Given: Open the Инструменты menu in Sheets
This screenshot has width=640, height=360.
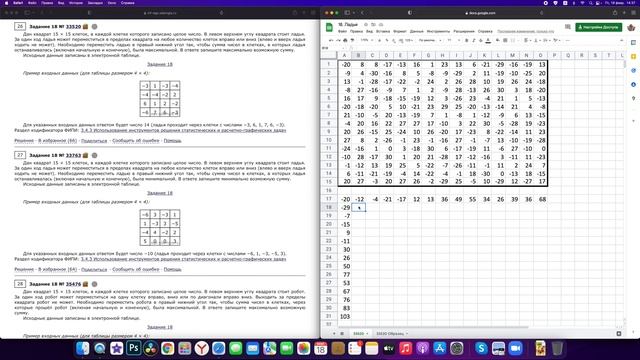Looking at the screenshot, I should [438, 31].
